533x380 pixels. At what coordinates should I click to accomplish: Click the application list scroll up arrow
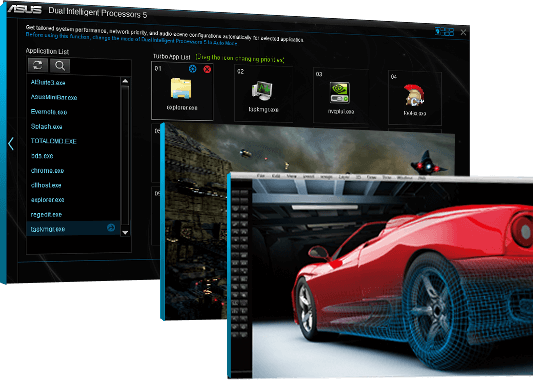tap(125, 81)
